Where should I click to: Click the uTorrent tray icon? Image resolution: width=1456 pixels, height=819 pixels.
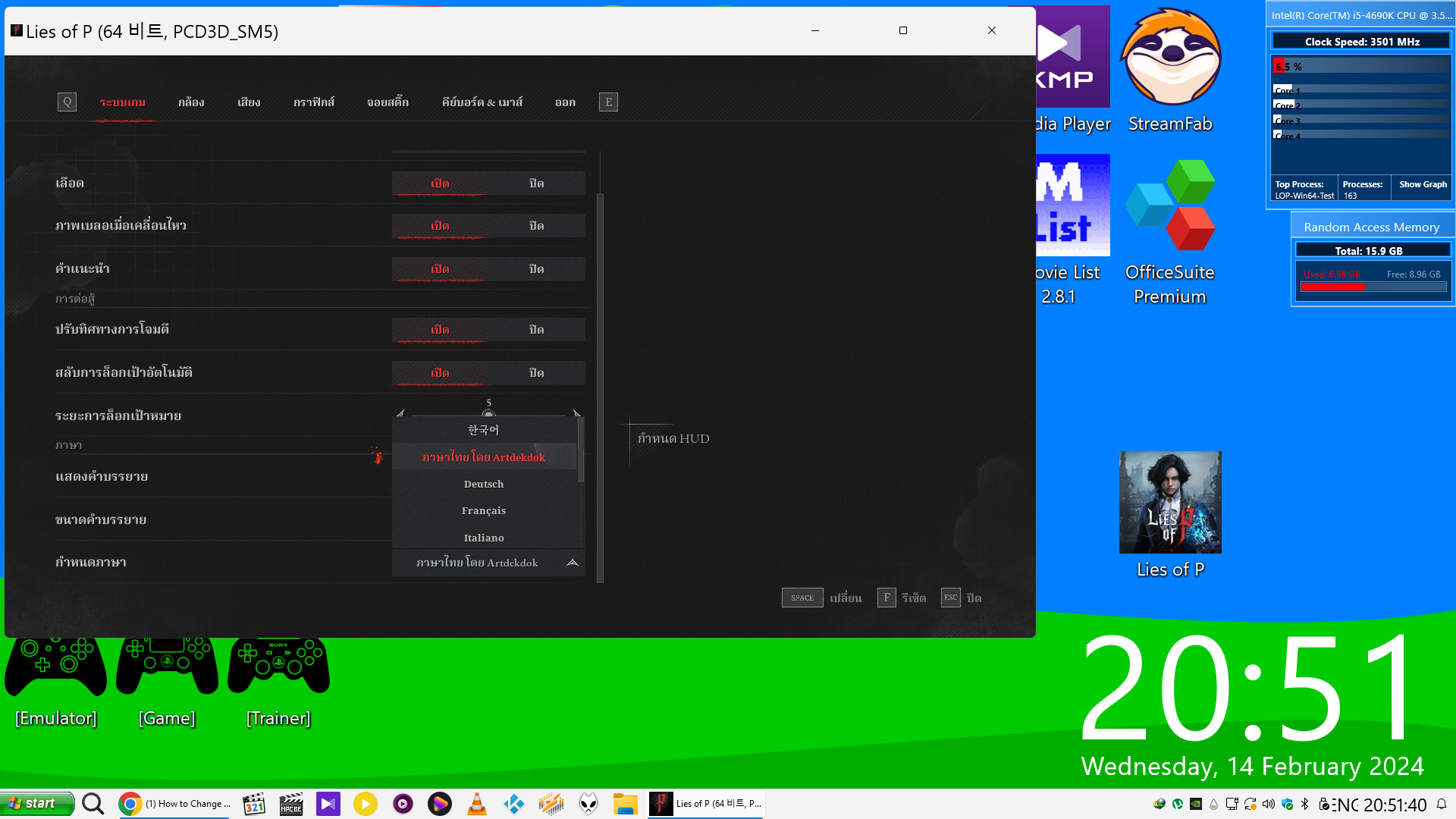point(1178,804)
